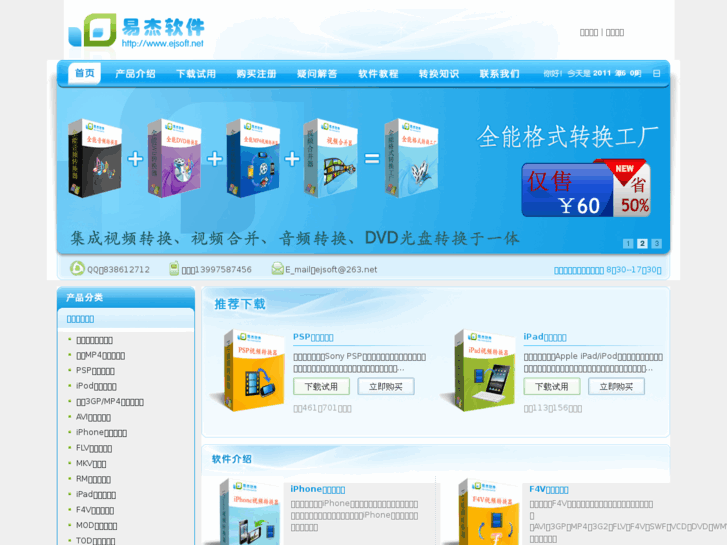
Task: Click the black audio converter box in banner
Action: 95,158
